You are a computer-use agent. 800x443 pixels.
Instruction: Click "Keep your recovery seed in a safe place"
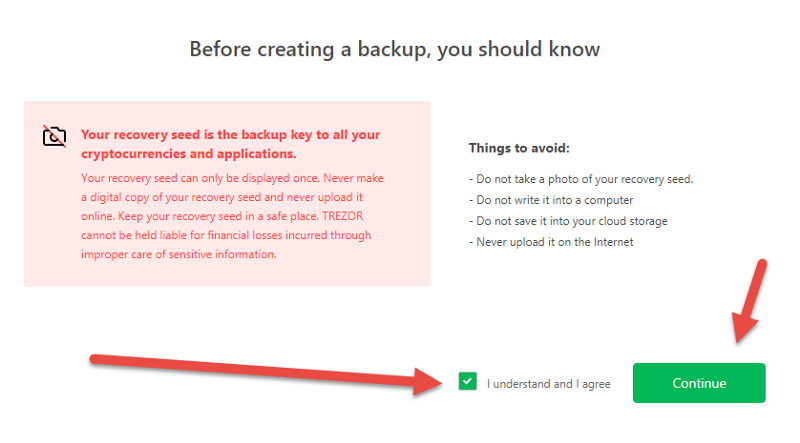(x=218, y=216)
